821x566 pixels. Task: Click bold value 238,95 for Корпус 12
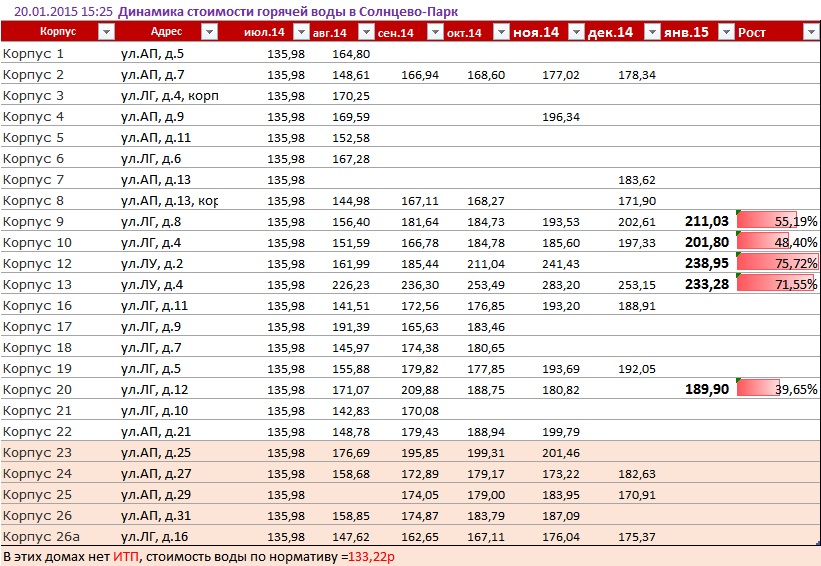pos(707,263)
